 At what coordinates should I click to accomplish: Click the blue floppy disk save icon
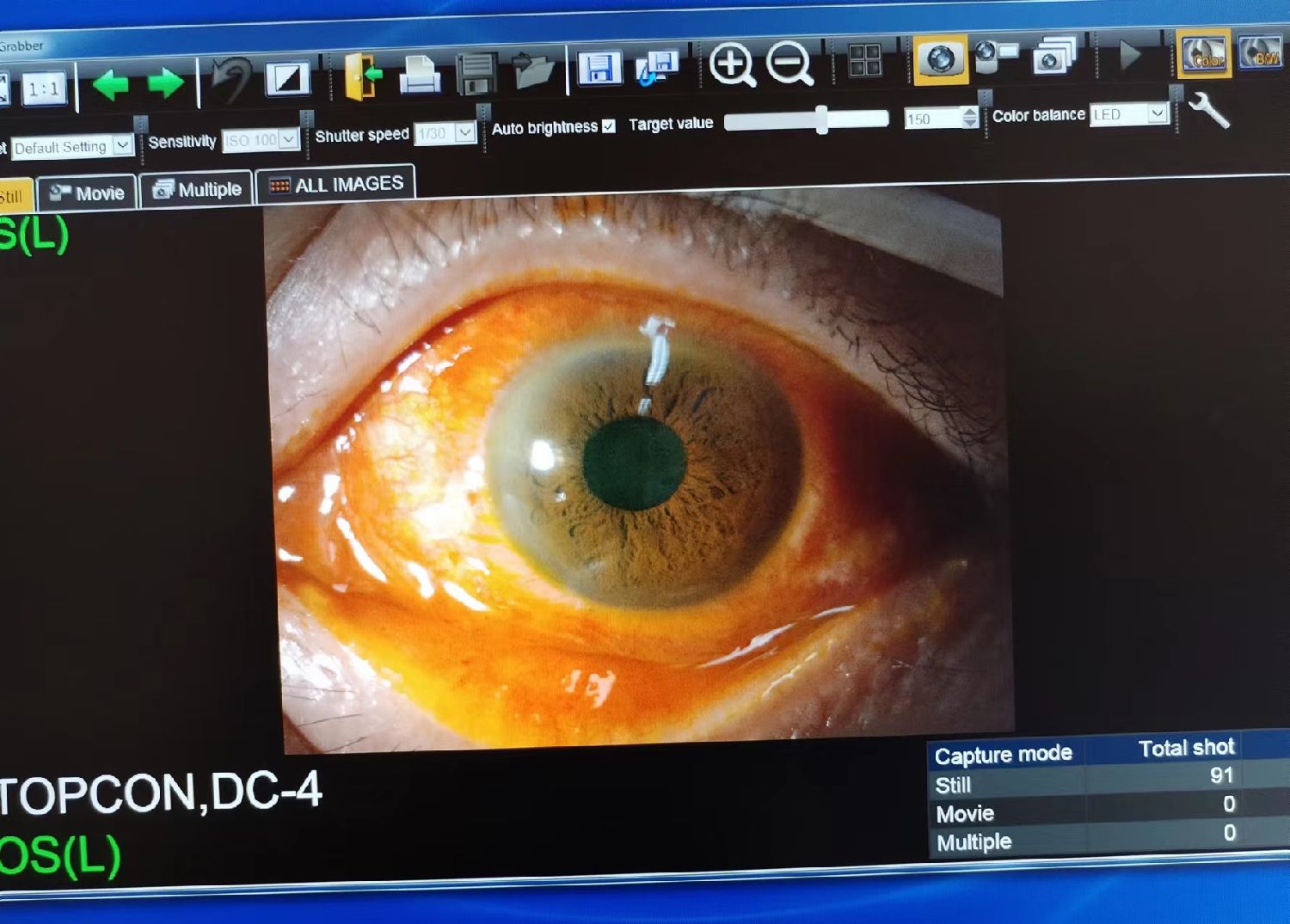coord(599,68)
